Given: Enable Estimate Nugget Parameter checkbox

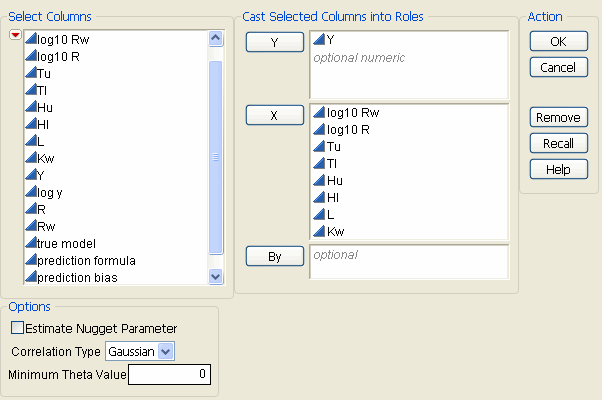Looking at the screenshot, I should 17,328.
